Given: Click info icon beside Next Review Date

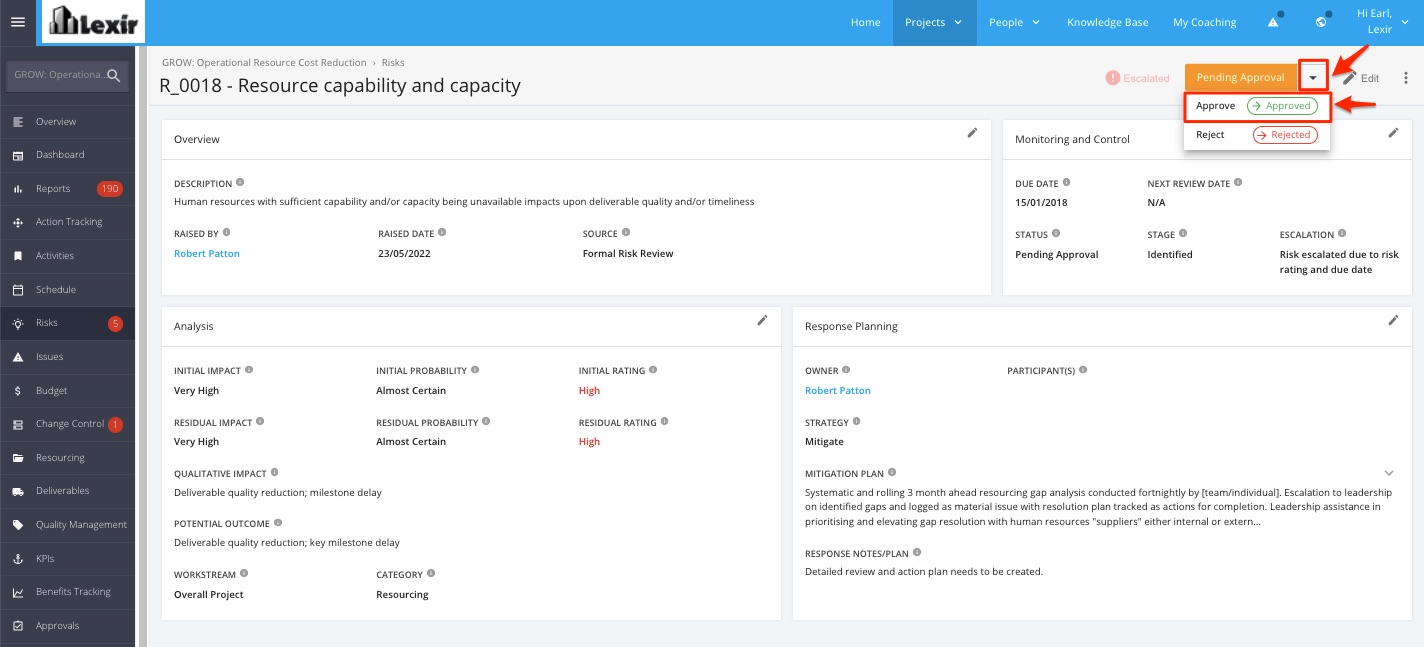Looking at the screenshot, I should [x=1238, y=183].
